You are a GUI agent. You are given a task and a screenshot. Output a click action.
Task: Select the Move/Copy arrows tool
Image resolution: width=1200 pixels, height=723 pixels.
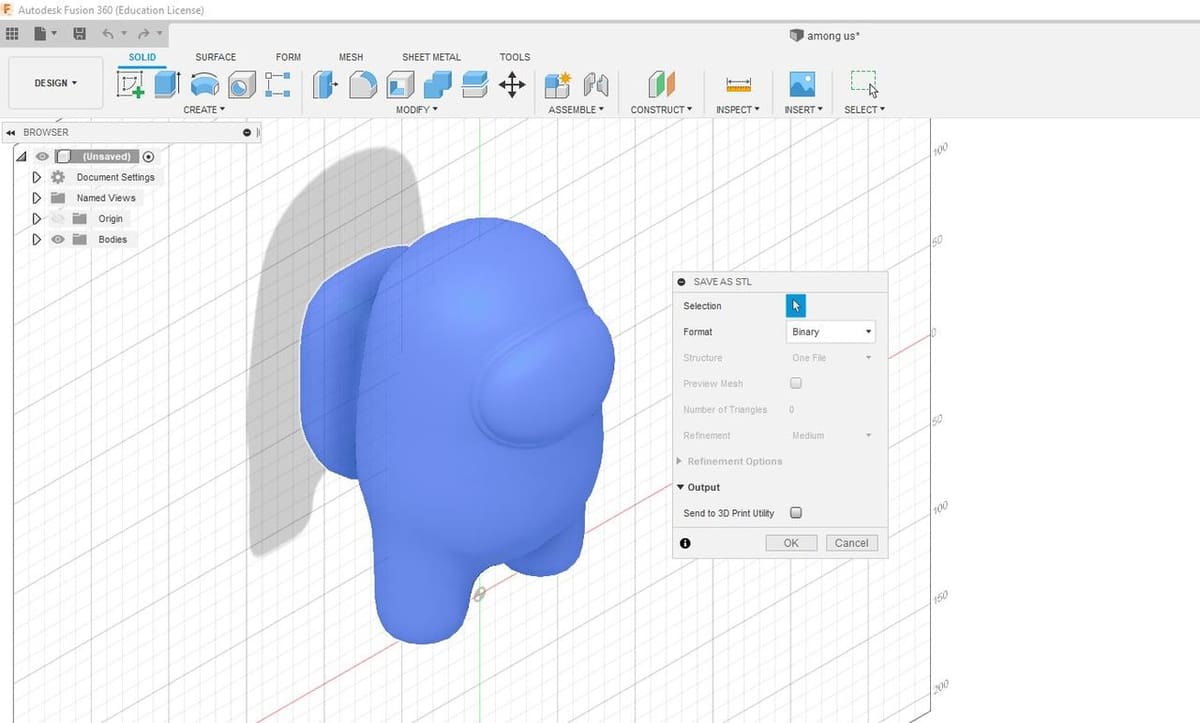pyautogui.click(x=511, y=84)
